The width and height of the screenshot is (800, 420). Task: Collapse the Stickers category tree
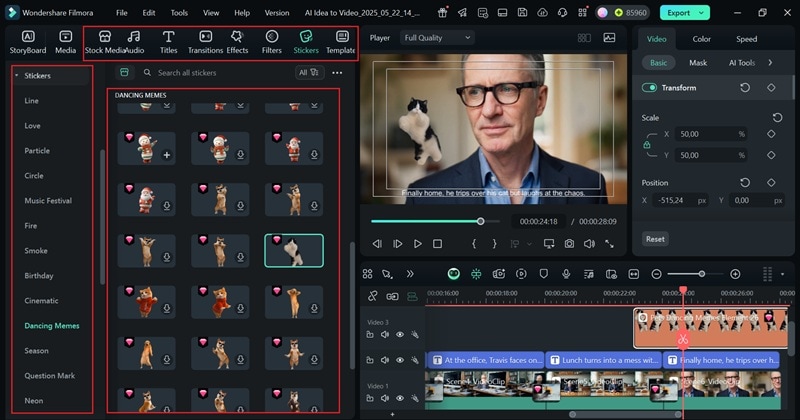16,76
